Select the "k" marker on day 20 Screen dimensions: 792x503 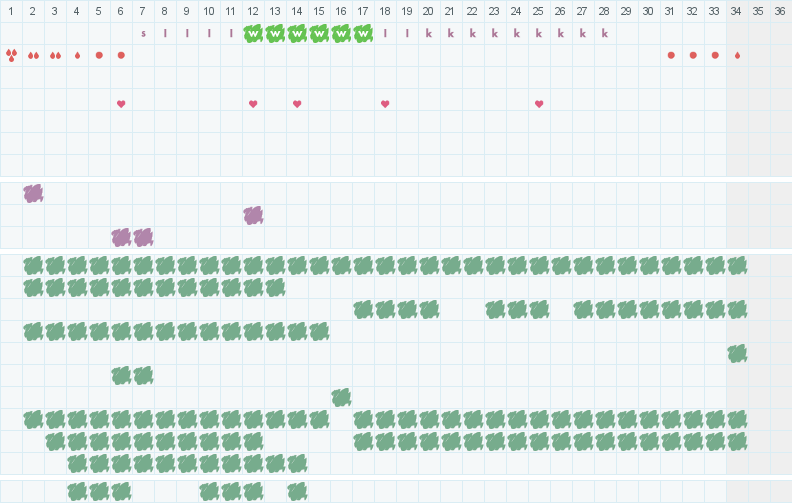(x=428, y=33)
